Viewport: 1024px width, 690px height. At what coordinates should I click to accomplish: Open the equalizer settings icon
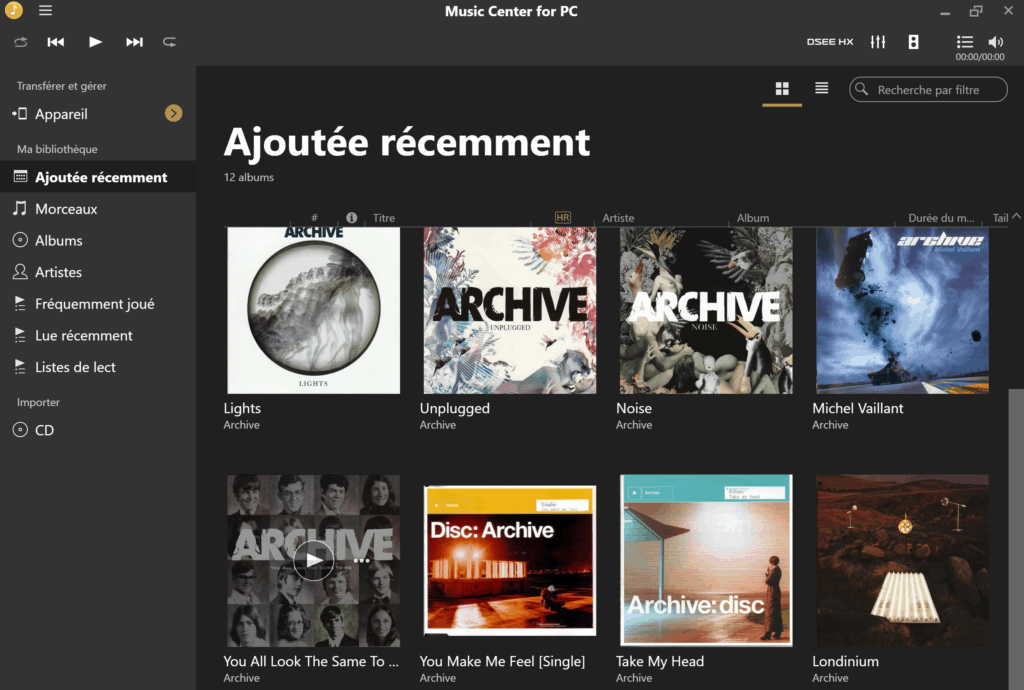click(878, 42)
